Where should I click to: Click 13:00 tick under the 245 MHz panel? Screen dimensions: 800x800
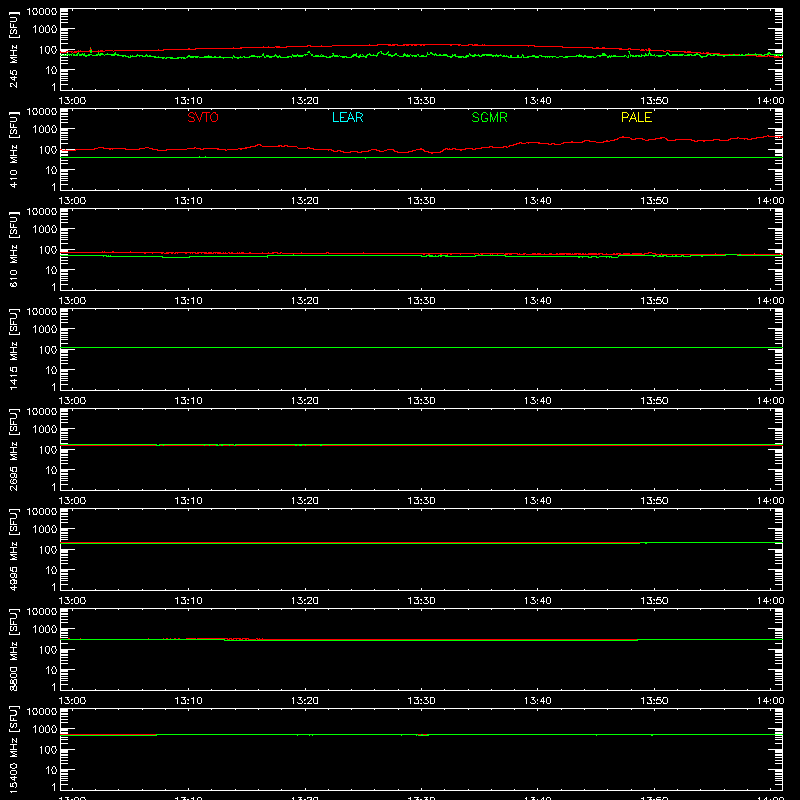[72, 101]
